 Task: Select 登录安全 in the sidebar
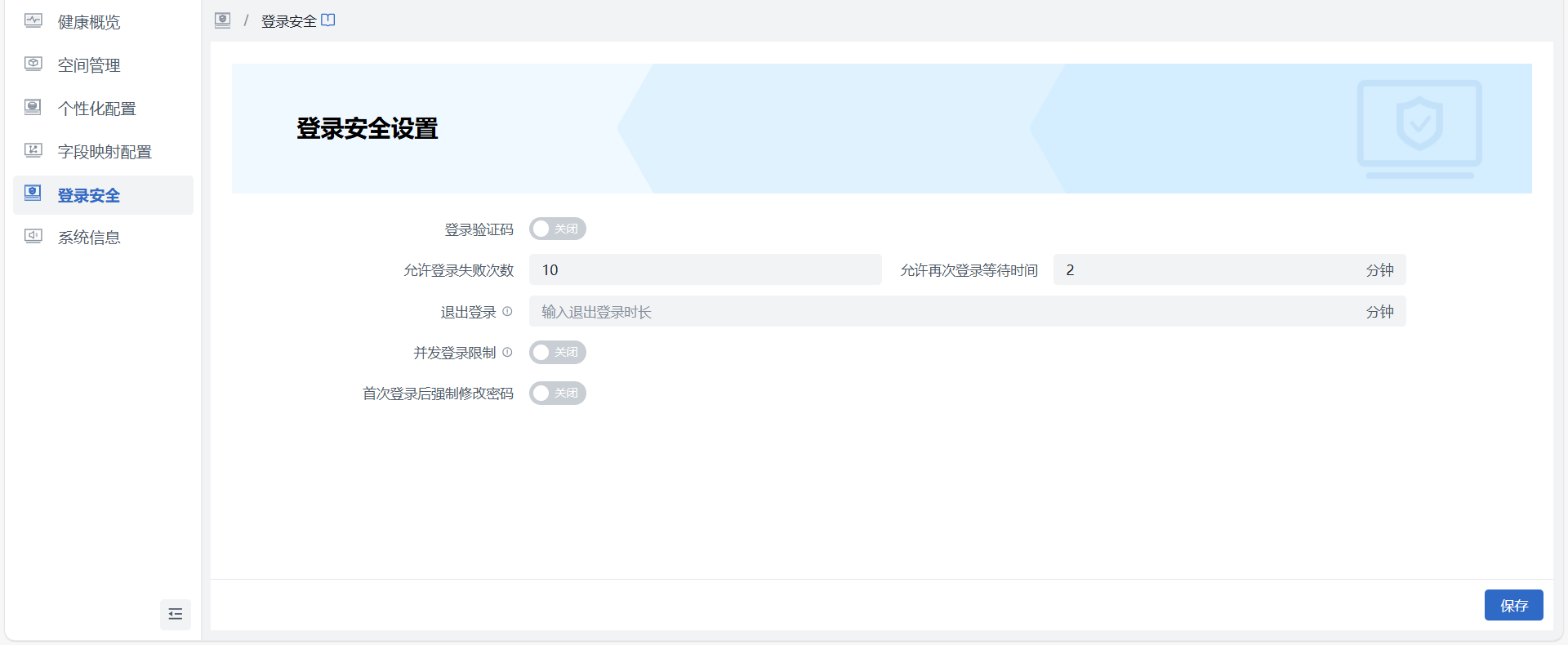click(89, 195)
